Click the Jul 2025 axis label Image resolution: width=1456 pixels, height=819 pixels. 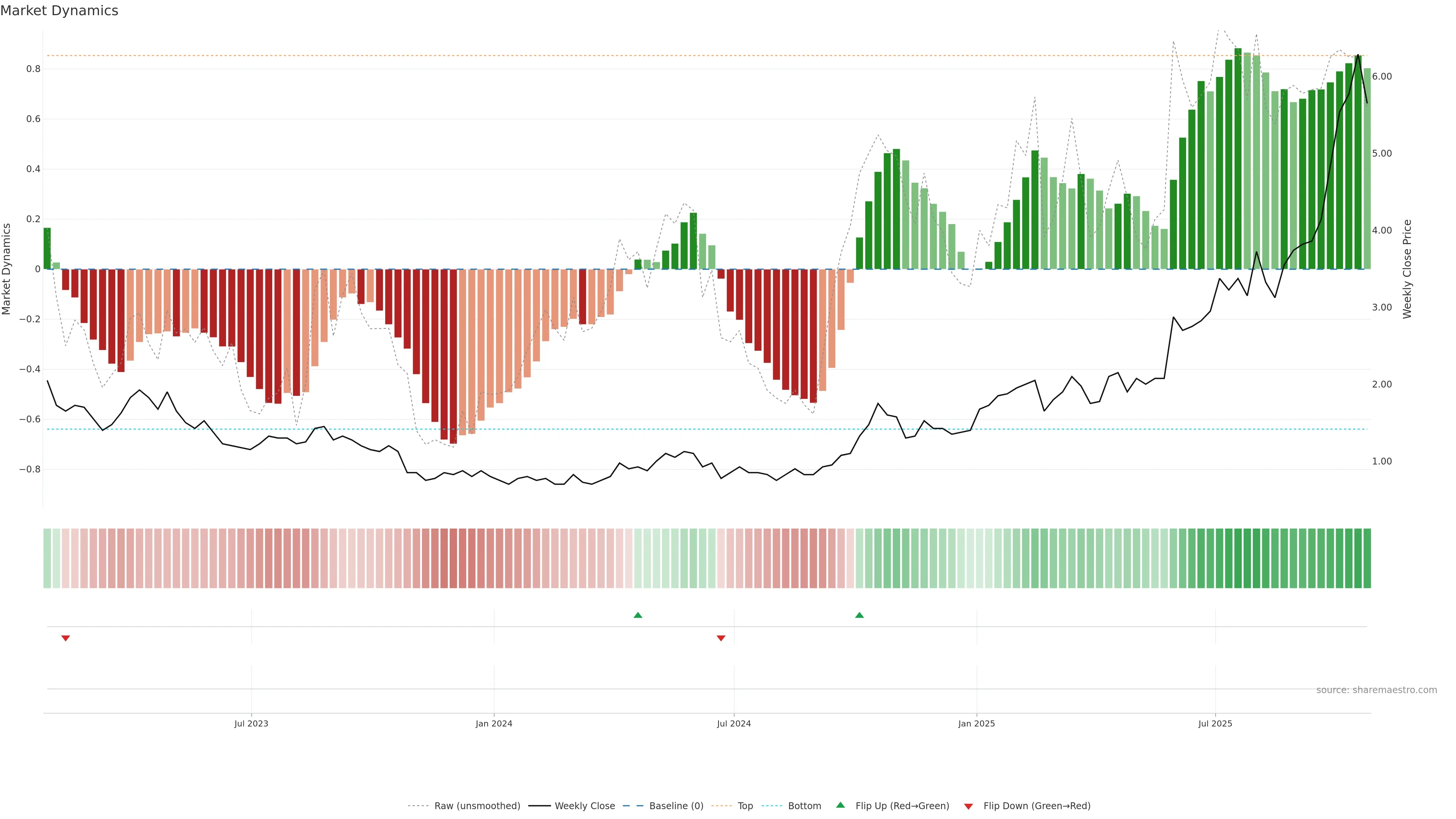(1214, 723)
